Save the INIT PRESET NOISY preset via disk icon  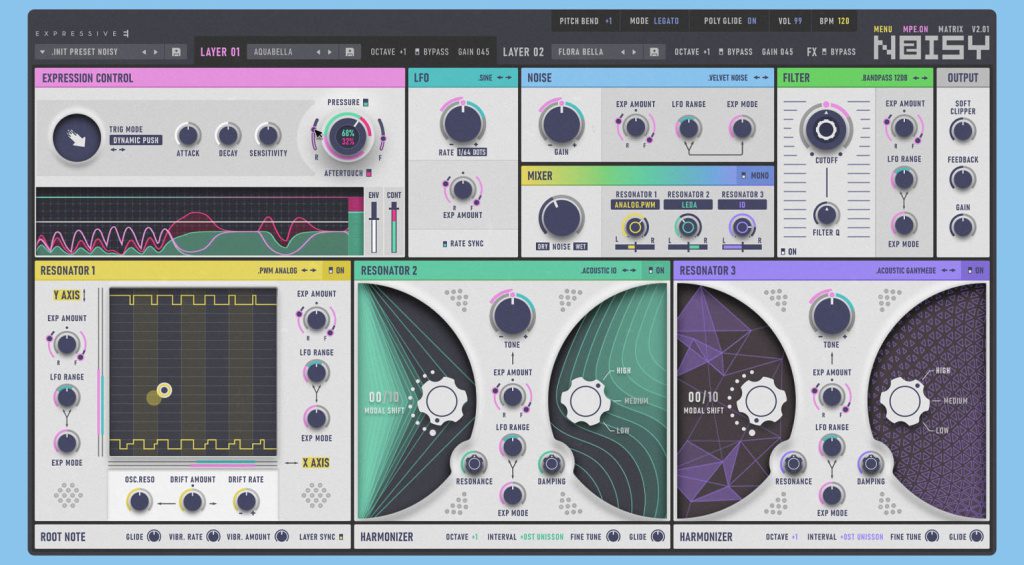point(176,52)
